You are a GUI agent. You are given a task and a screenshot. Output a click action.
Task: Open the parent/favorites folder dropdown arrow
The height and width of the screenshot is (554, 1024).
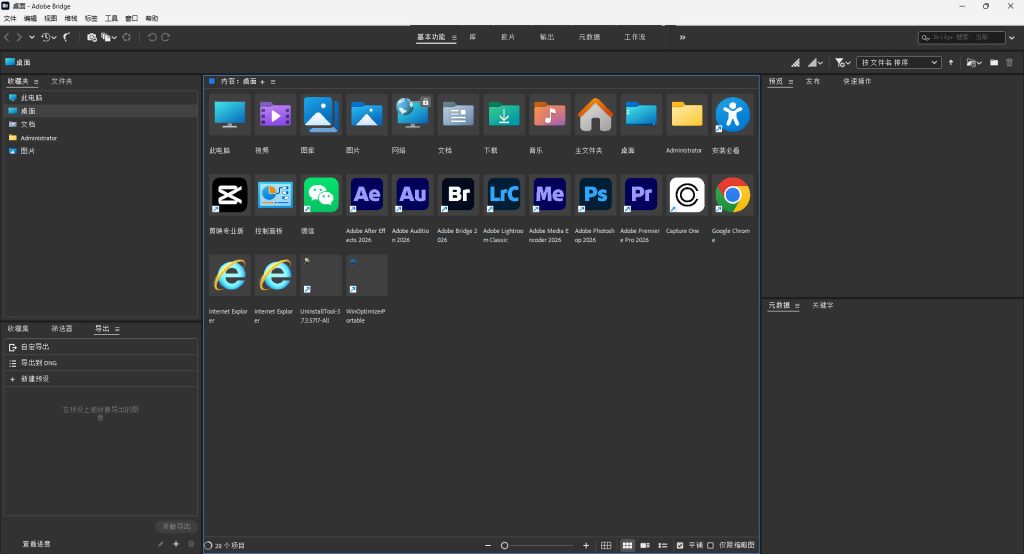[x=31, y=37]
